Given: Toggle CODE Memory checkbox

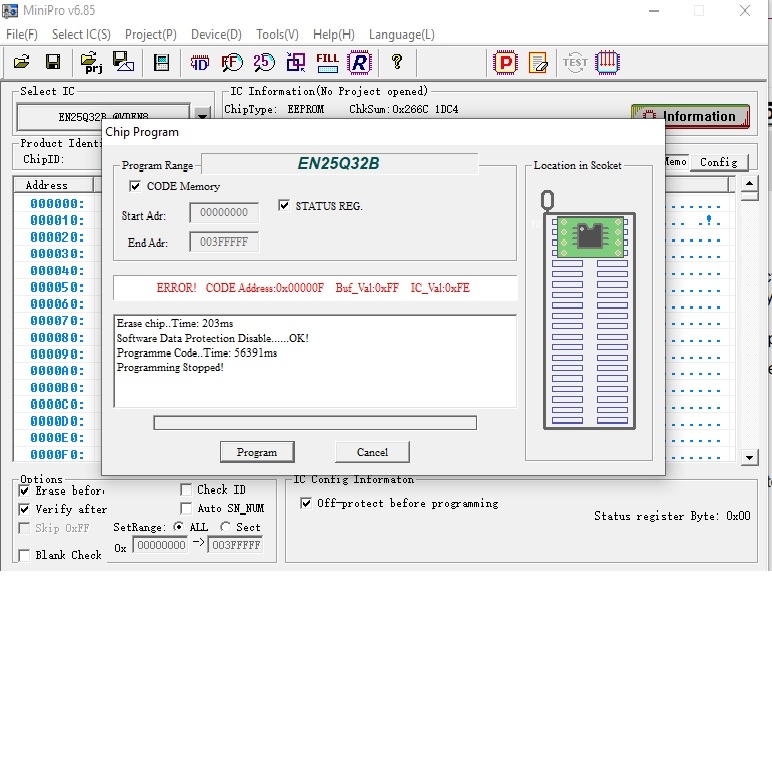Looking at the screenshot, I should [134, 186].
